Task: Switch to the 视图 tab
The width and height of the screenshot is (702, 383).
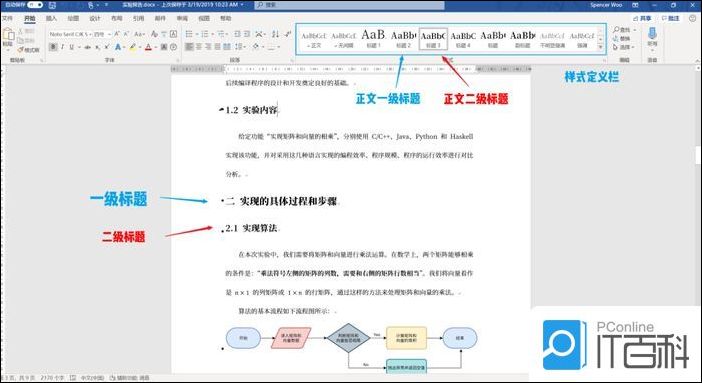Action: click(x=204, y=18)
